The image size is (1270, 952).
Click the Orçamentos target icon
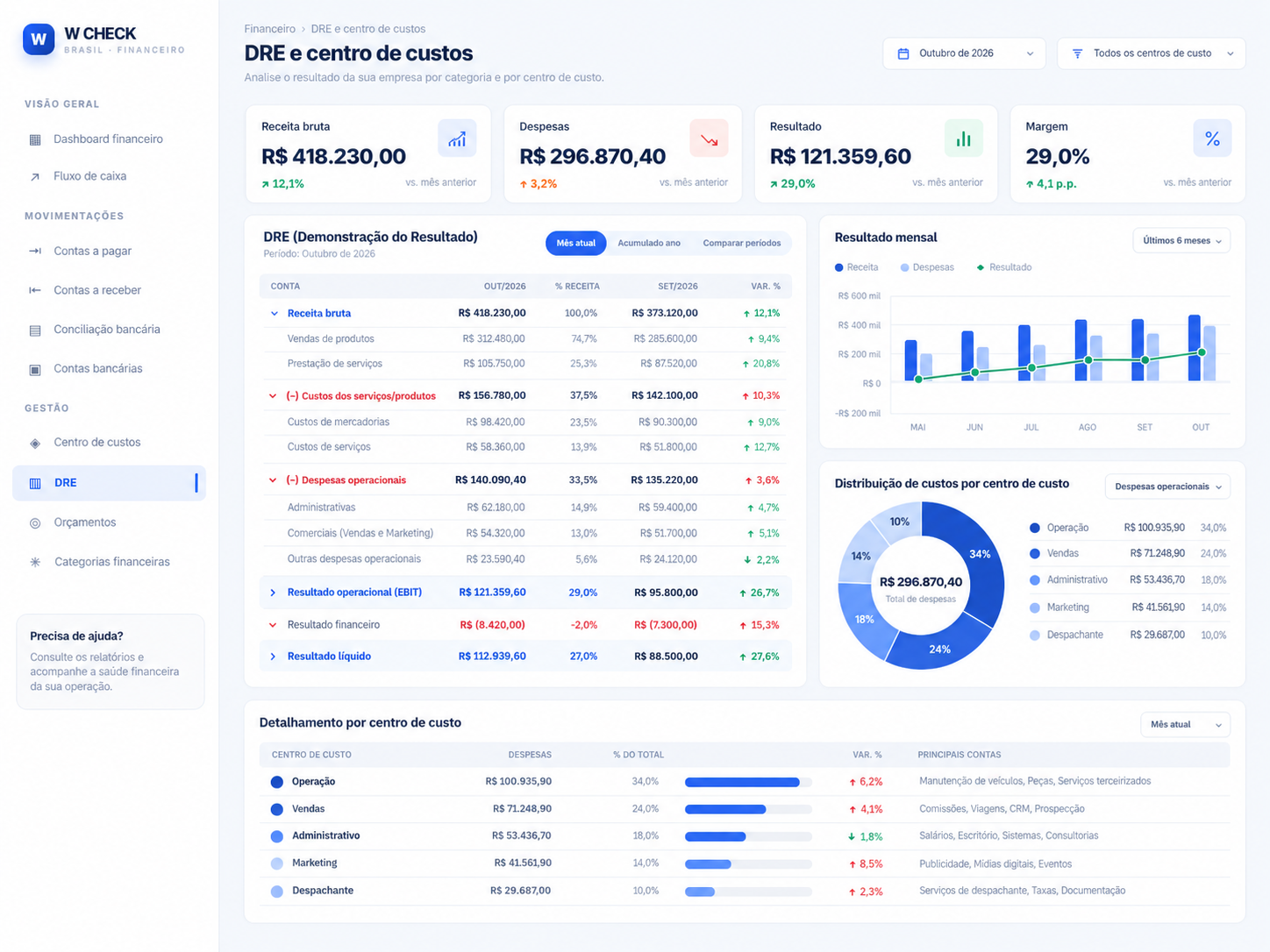(35, 522)
